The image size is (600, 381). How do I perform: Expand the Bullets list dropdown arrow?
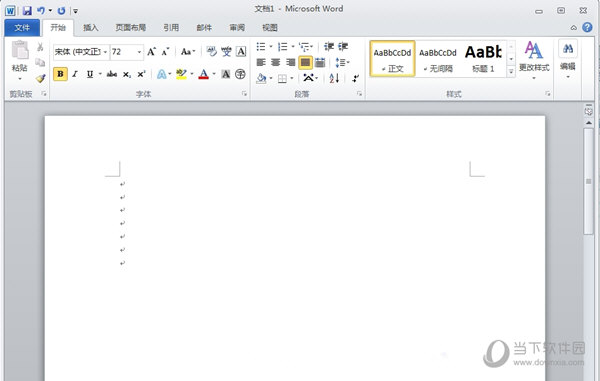tap(271, 47)
